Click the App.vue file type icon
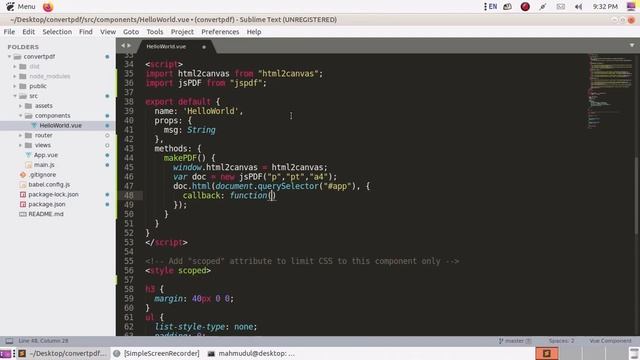 (28, 155)
